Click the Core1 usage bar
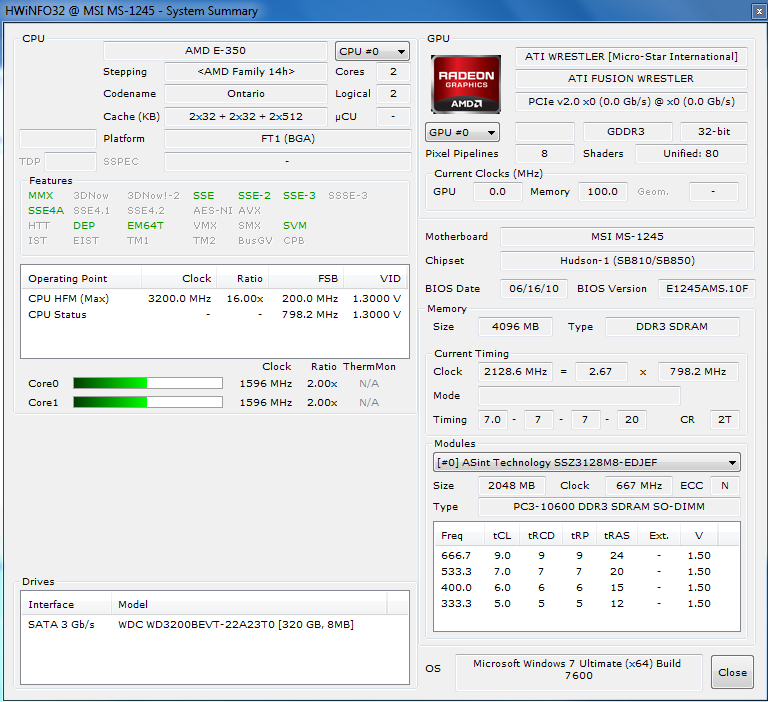The width and height of the screenshot is (768, 702). pyautogui.click(x=148, y=402)
